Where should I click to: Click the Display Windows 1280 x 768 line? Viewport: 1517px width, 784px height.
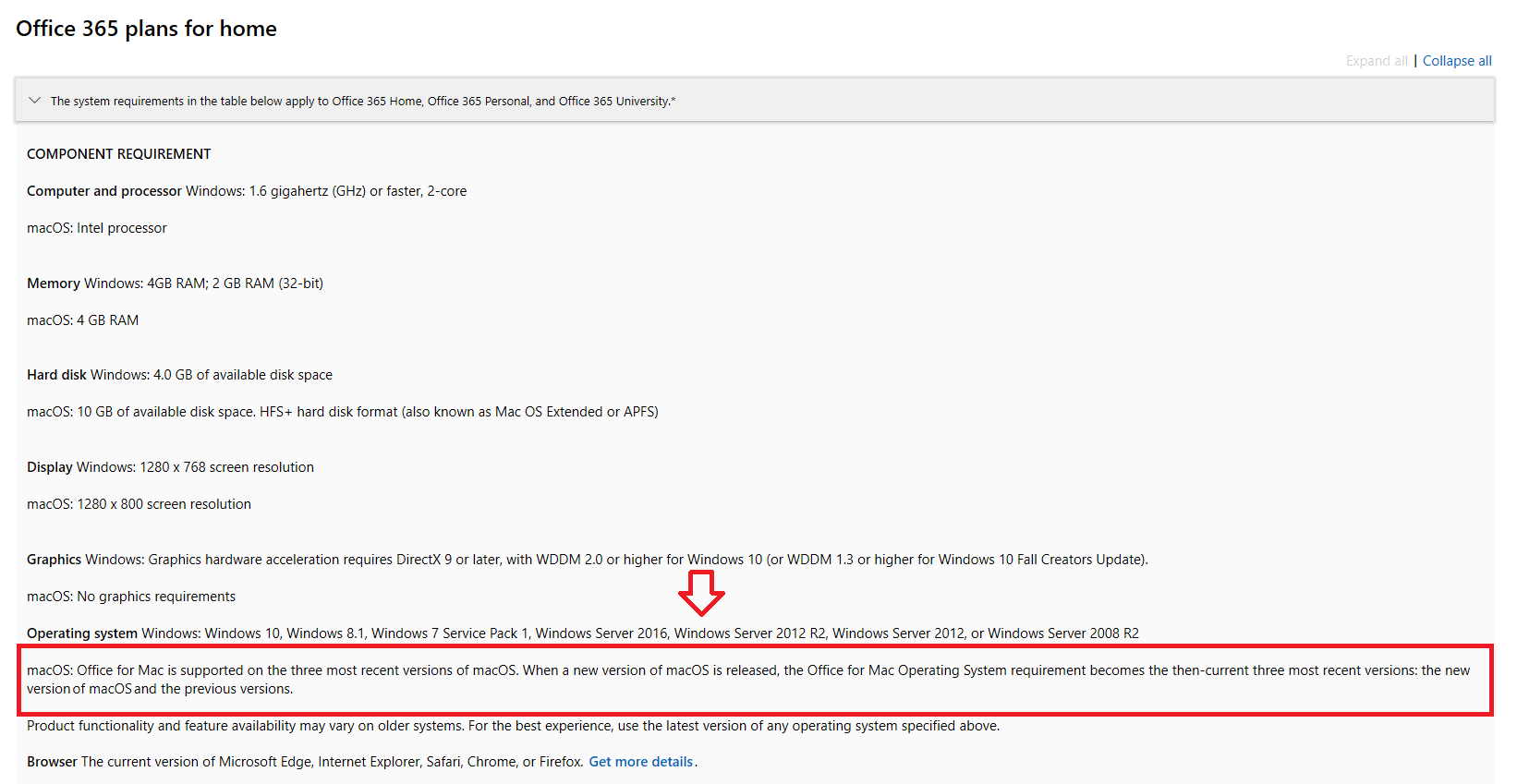point(170,467)
